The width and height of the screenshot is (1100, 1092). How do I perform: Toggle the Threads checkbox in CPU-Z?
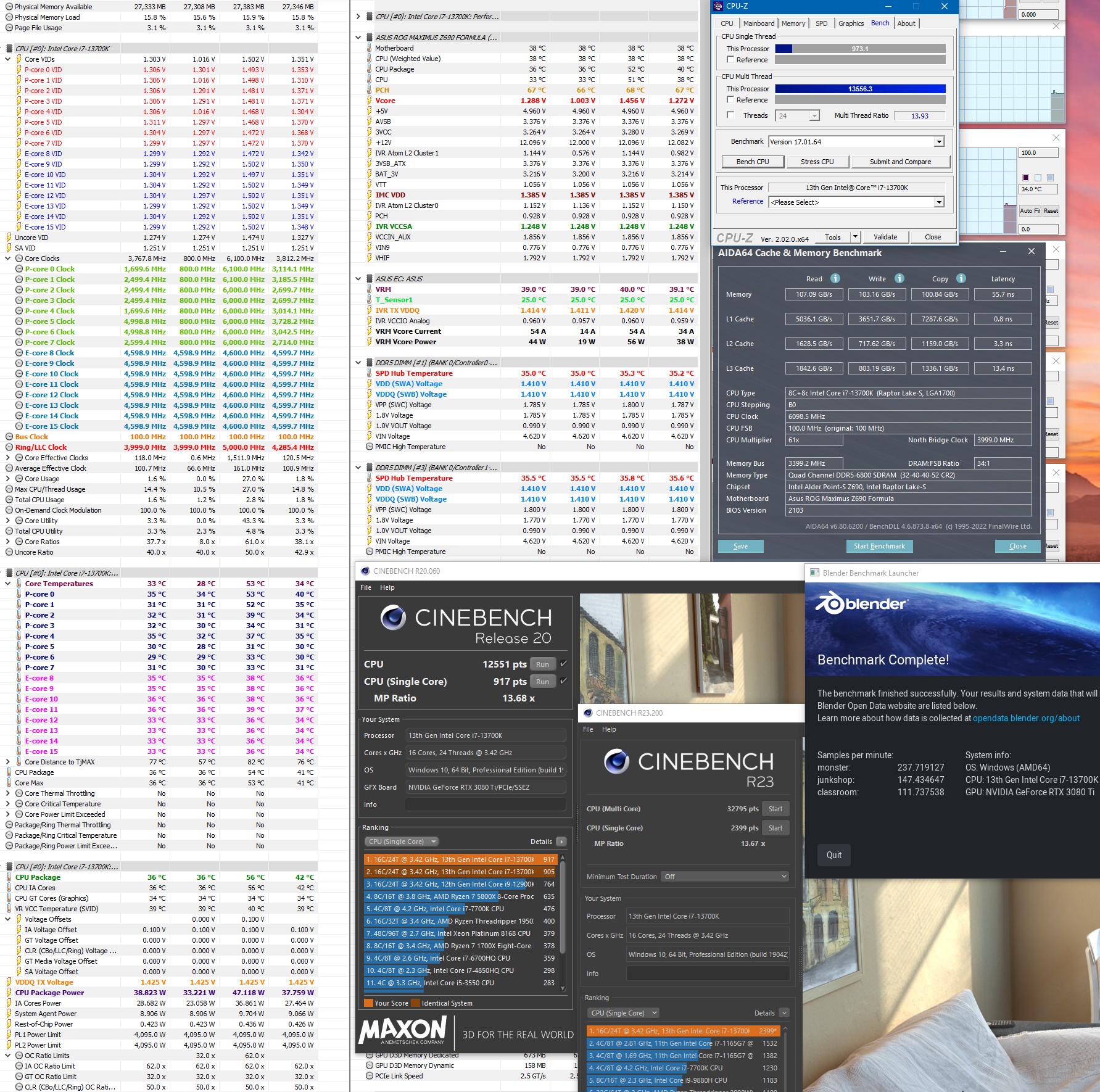click(x=730, y=115)
